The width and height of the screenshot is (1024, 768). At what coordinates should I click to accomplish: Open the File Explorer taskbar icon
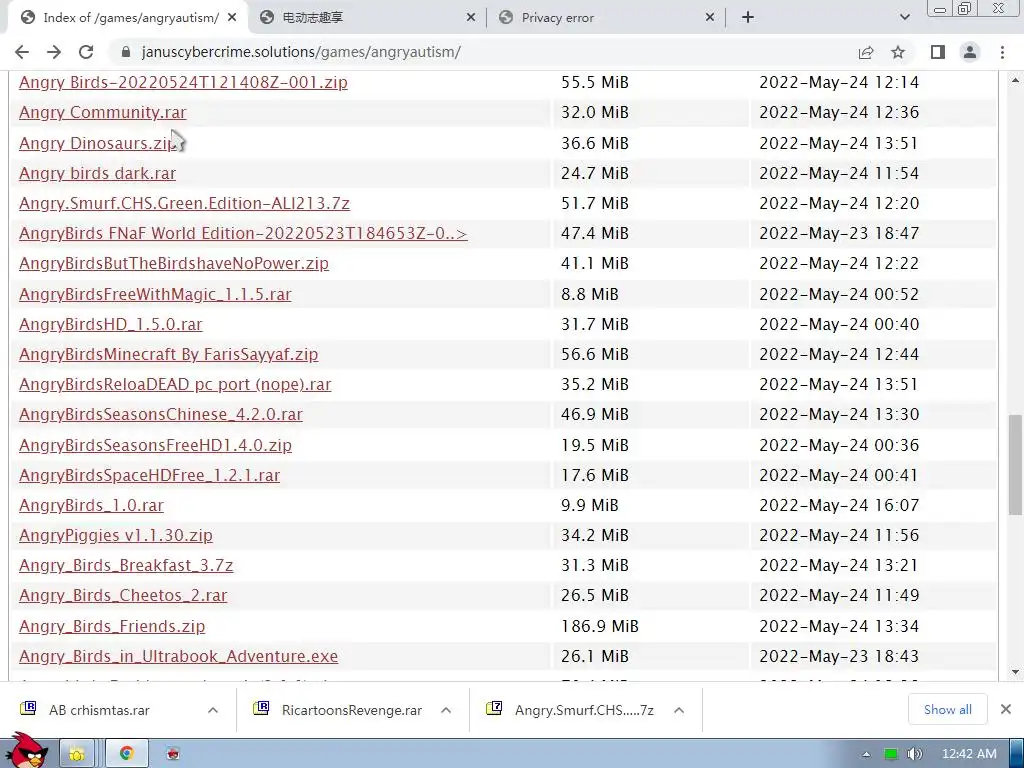point(78,754)
